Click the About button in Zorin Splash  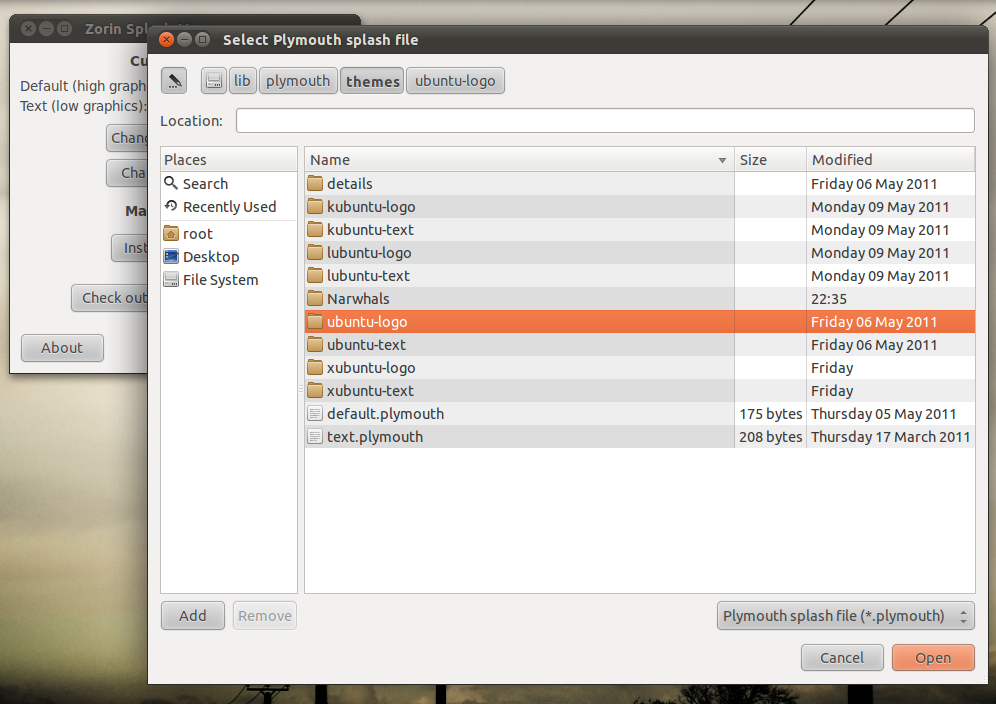point(62,347)
